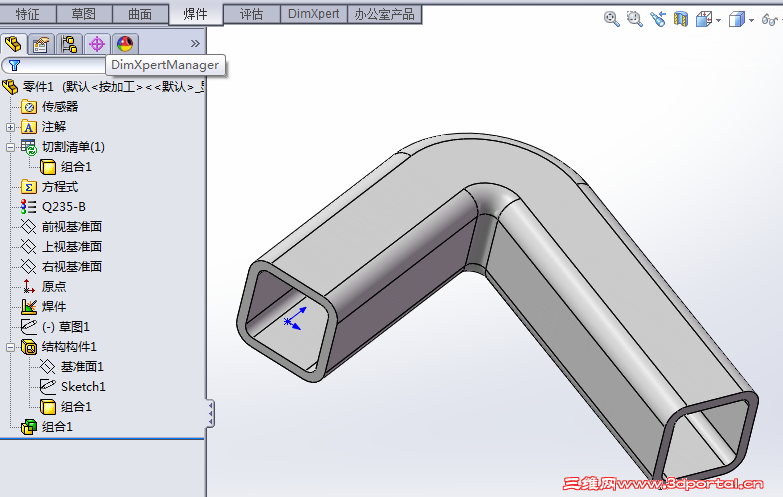Open the FeatureManager design tree tab

click(x=13, y=44)
